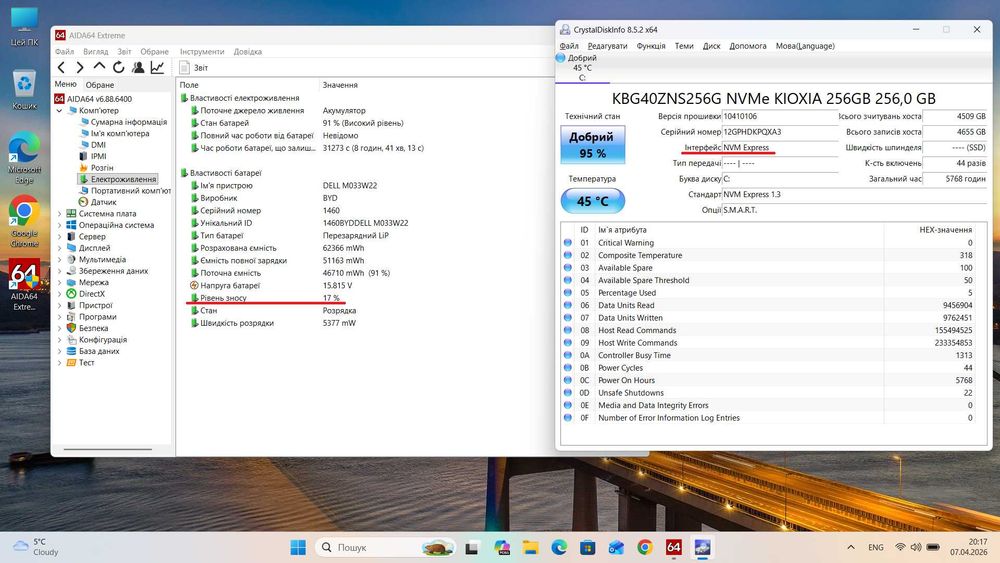Open the Мова(Language) menu in CrystalDiskInfo
This screenshot has width=1000, height=563.
pos(805,46)
